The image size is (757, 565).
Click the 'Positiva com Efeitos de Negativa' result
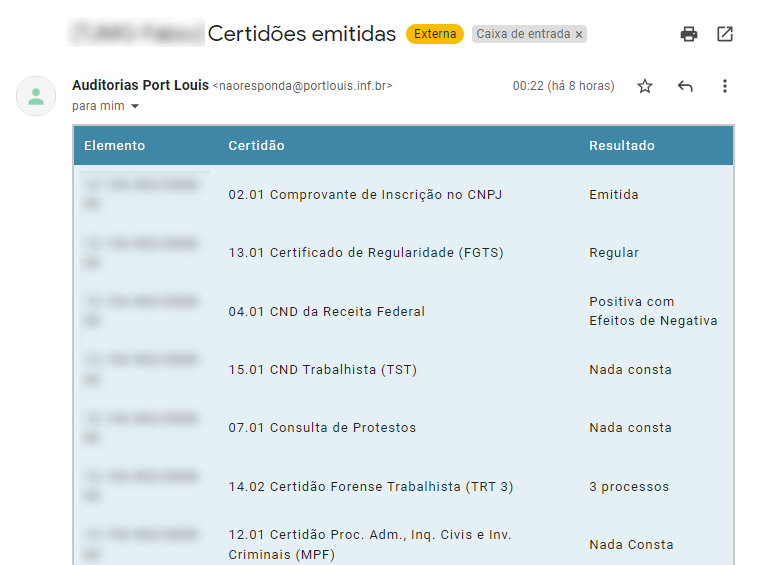point(653,311)
